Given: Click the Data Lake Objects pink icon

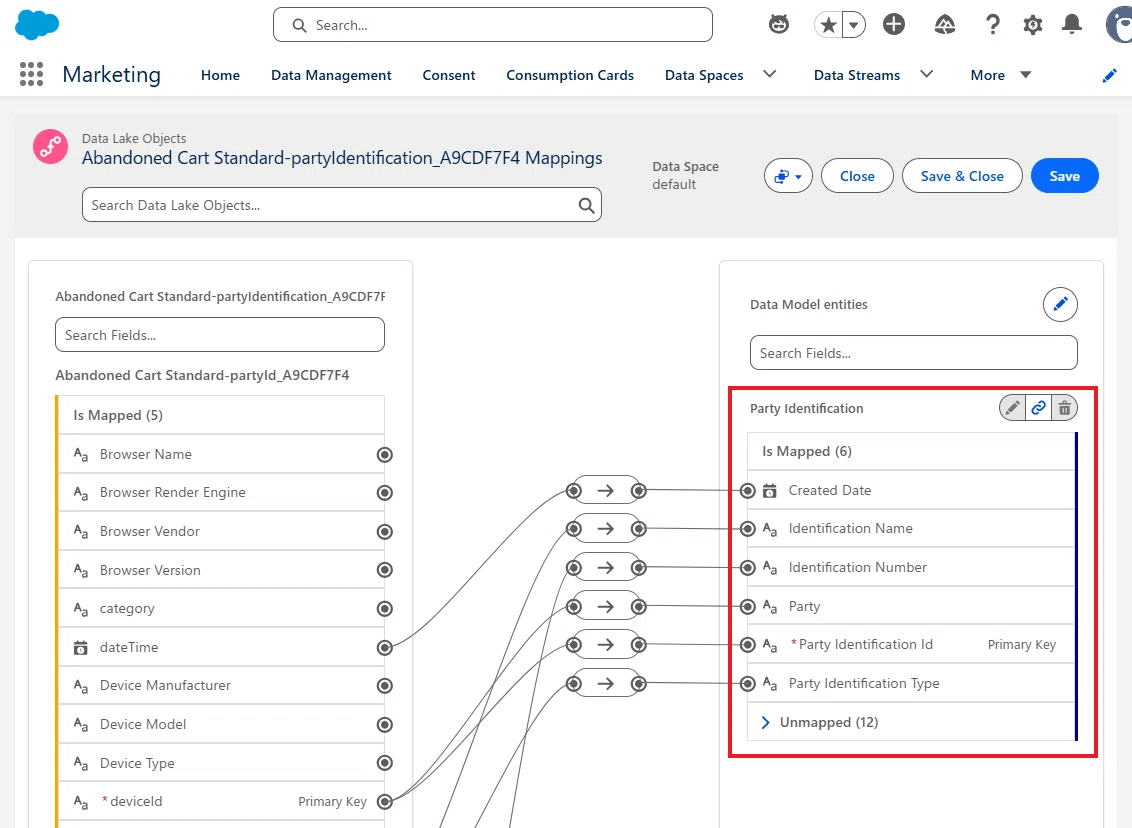Looking at the screenshot, I should 51,147.
